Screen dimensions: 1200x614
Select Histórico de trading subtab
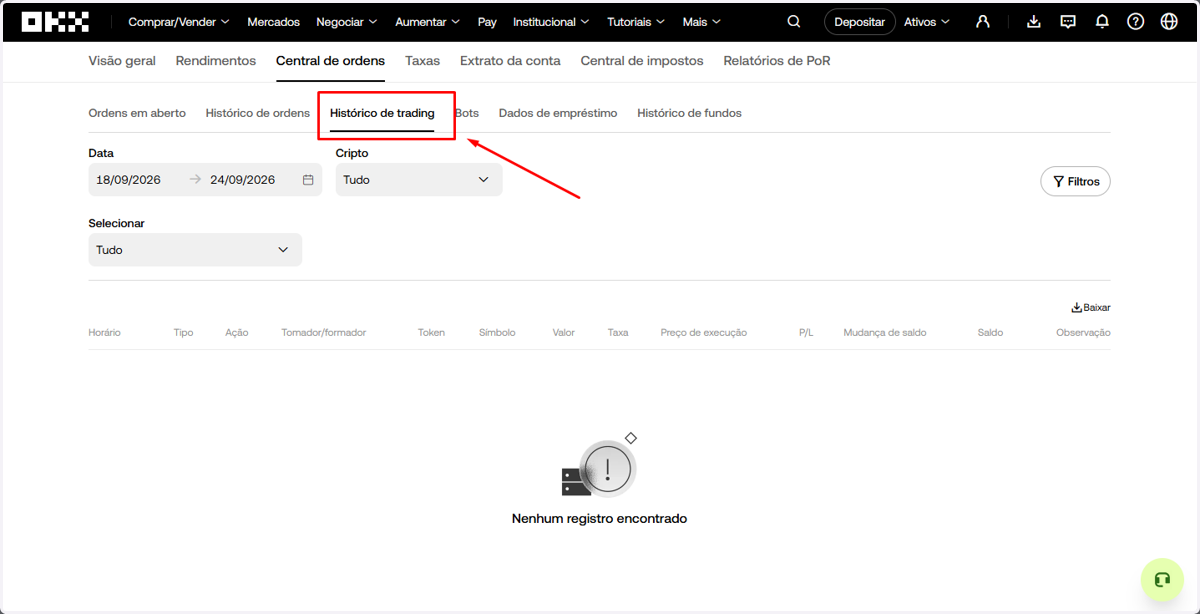click(x=382, y=113)
